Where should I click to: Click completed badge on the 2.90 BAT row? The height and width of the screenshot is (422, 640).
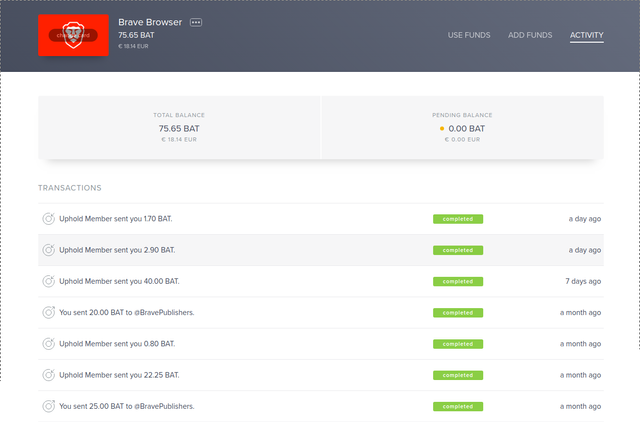(x=458, y=250)
